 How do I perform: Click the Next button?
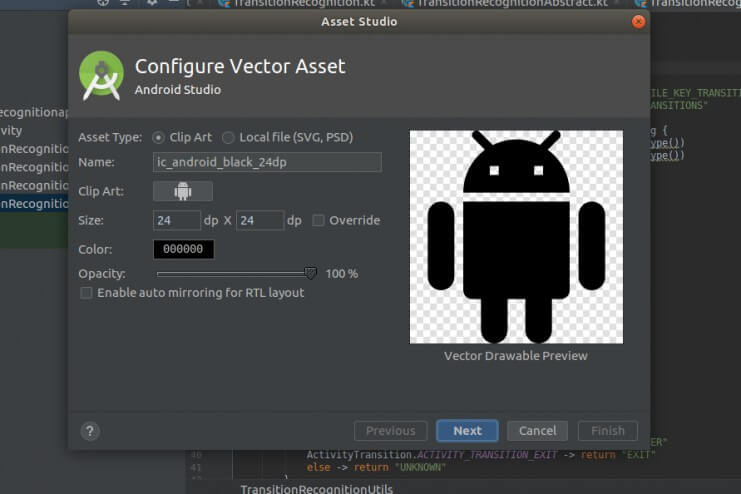pos(467,431)
